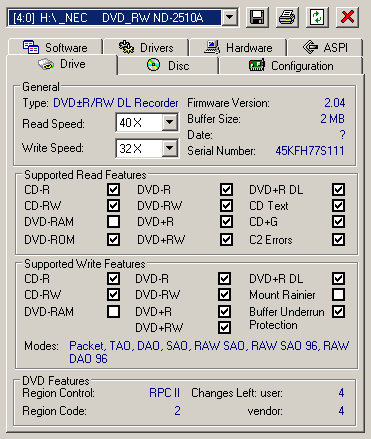Toggle CD-RW write feature checkbox
This screenshot has height=439, width=371.
[x=113, y=294]
